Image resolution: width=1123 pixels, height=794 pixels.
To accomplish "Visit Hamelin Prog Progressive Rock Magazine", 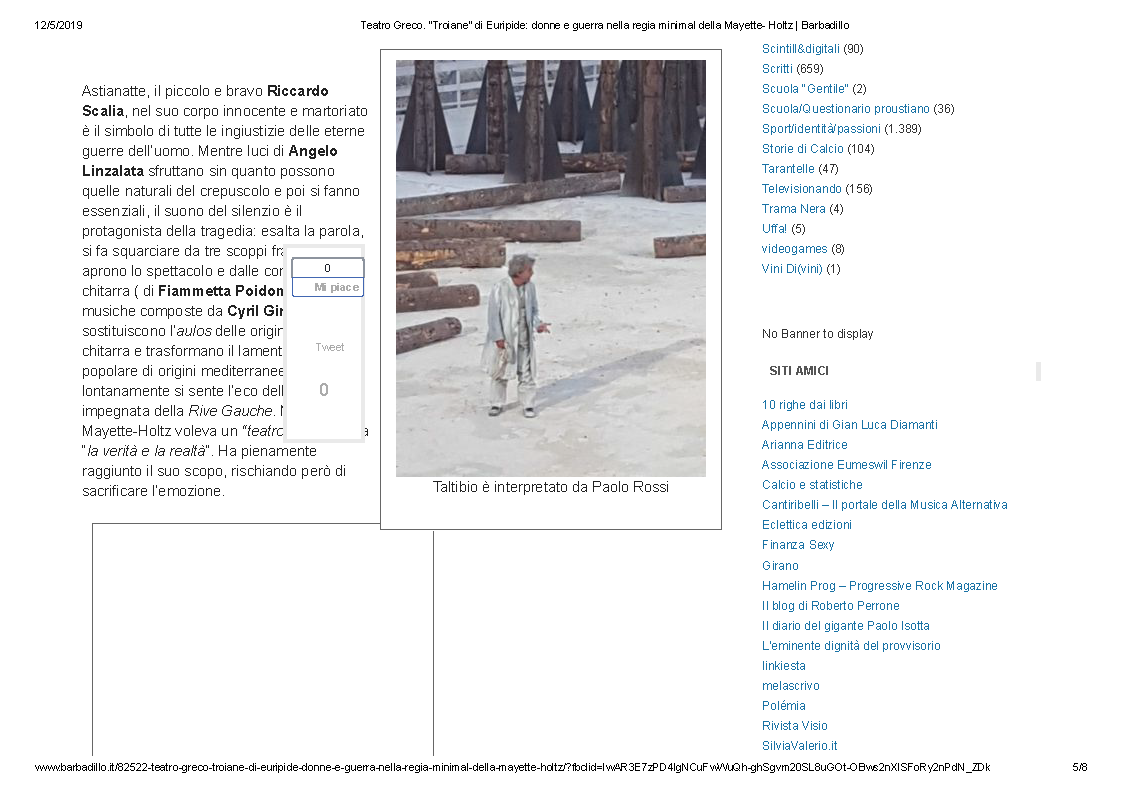I will tap(879, 586).
